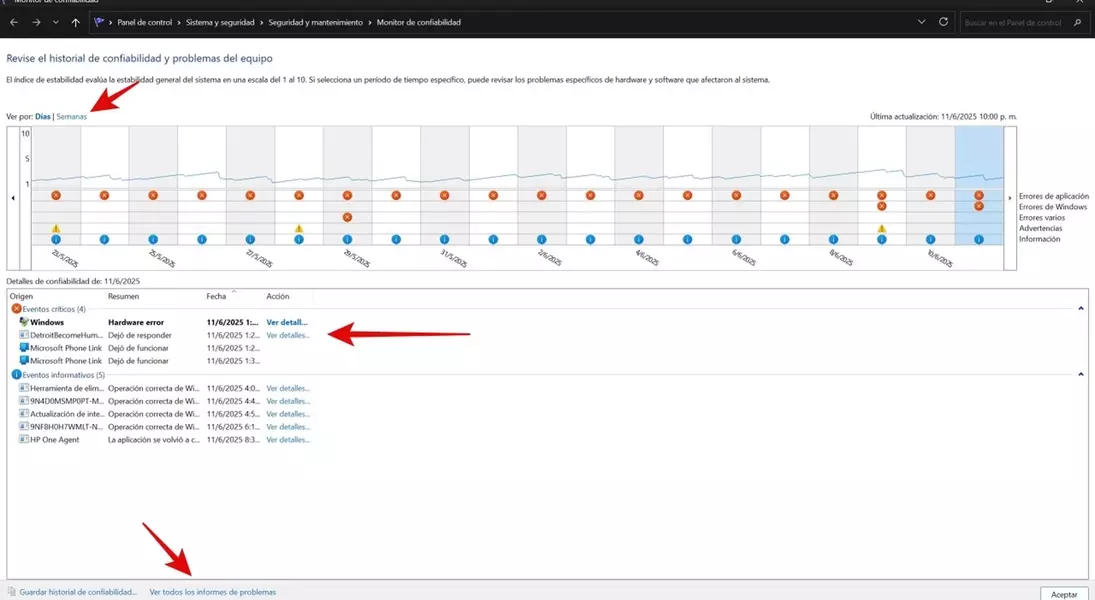
Task: Click the Windows hardware error icon in list
Action: click(x=24, y=322)
